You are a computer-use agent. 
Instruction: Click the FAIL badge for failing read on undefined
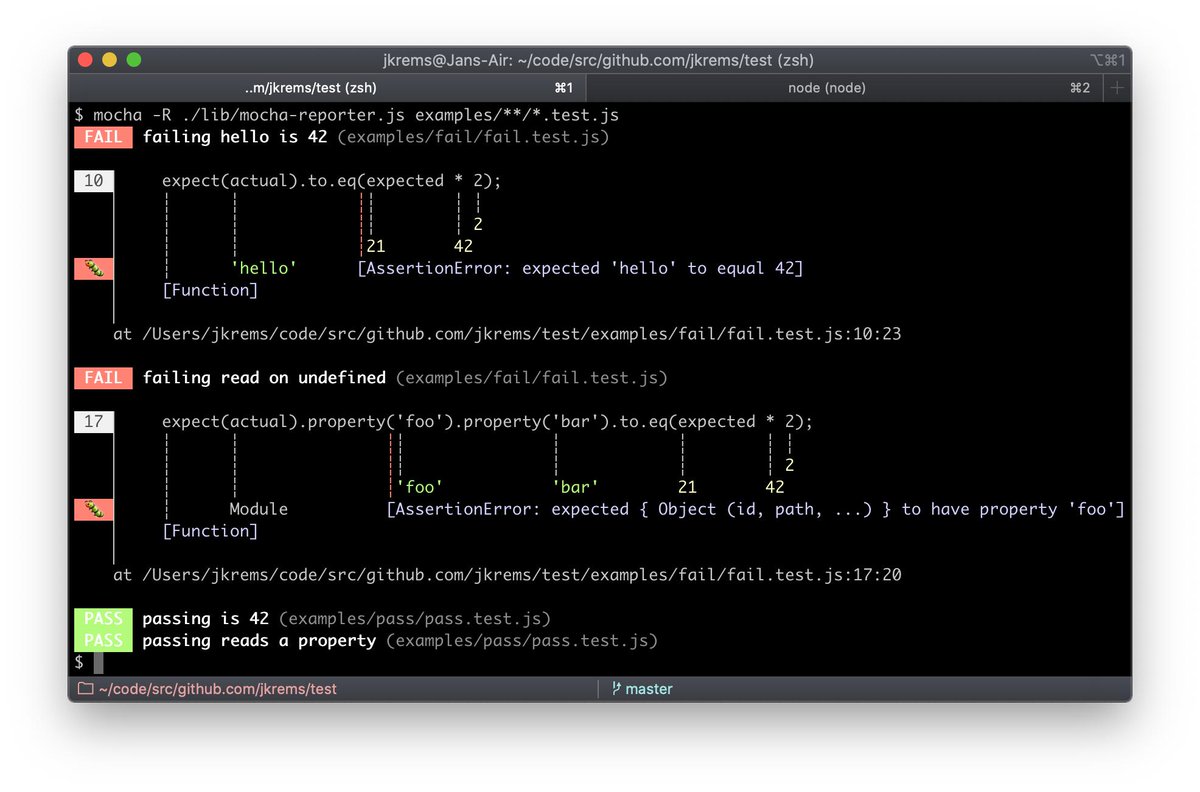[103, 378]
